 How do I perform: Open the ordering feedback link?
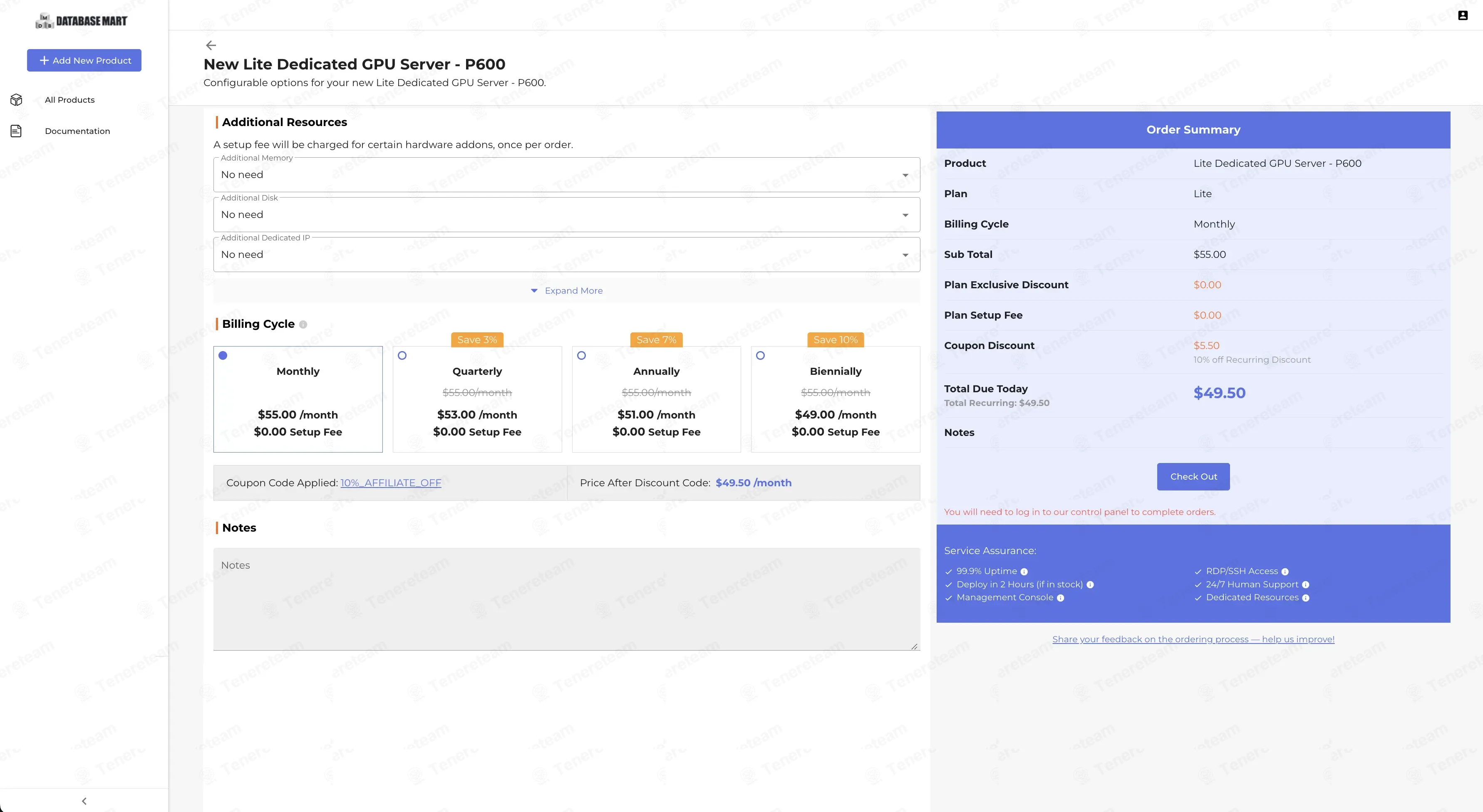pos(1193,639)
